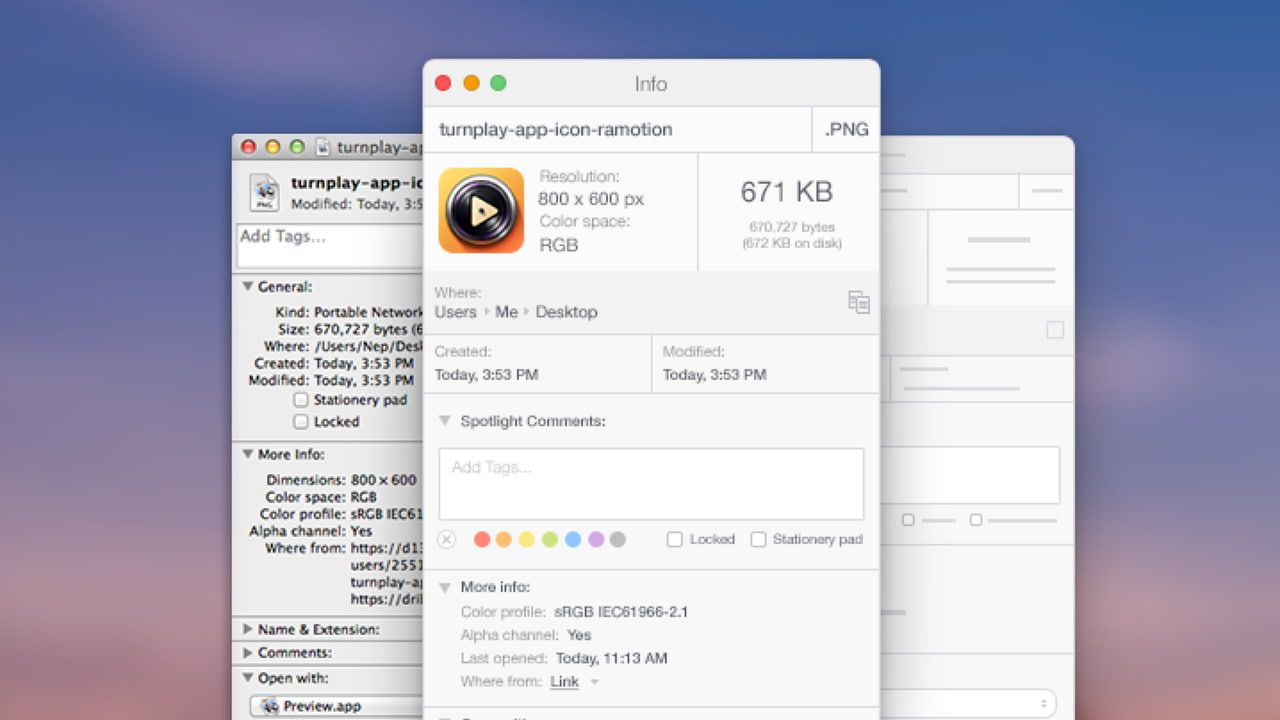Collapse the More Info section in old window

click(247, 454)
